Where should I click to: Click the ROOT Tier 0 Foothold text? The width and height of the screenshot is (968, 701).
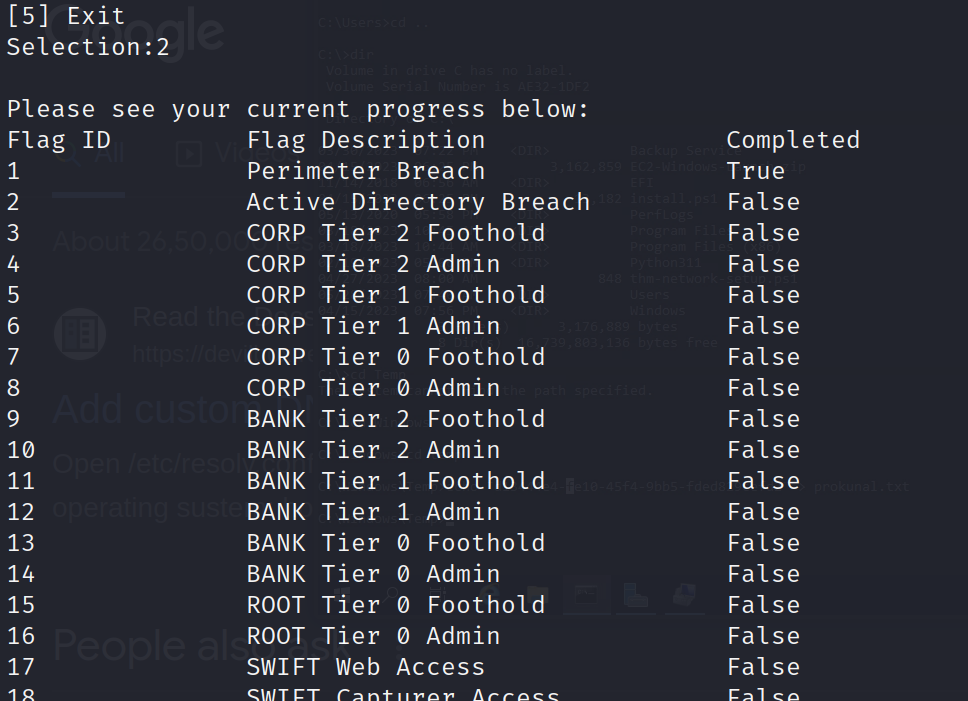point(396,605)
